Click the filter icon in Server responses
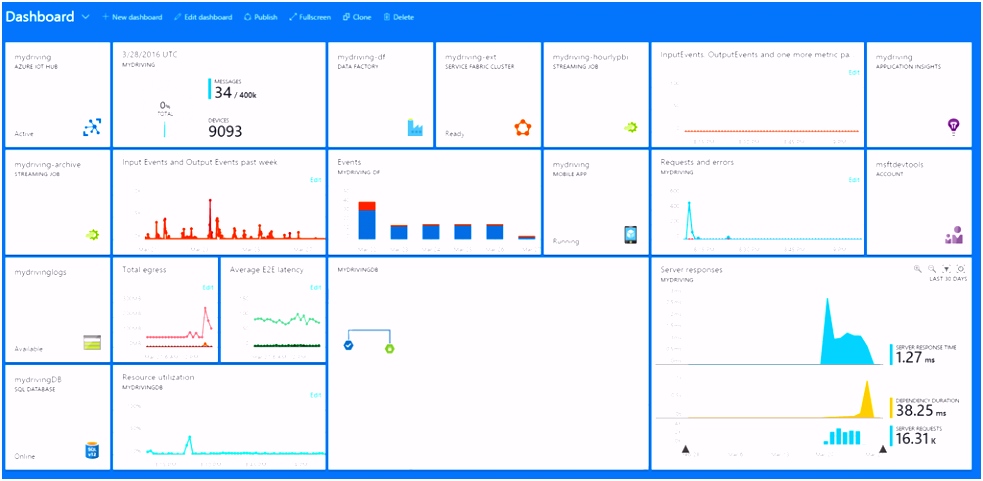This screenshot has height=481, width=983. 947,268
